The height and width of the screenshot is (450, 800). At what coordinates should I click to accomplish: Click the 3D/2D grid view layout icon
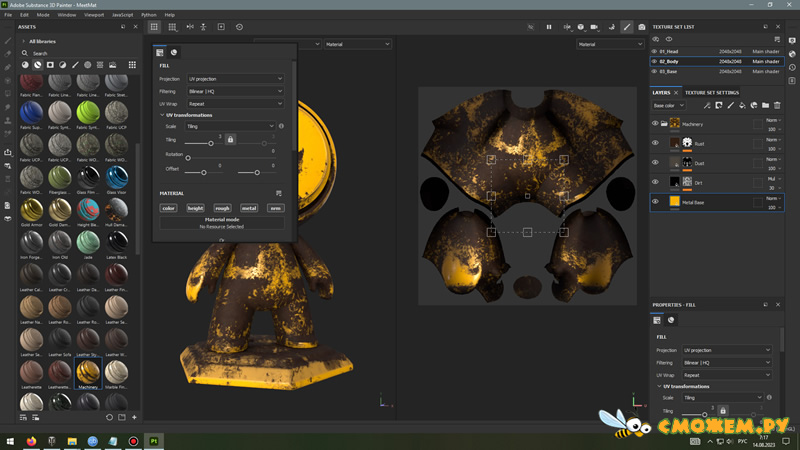pos(154,27)
